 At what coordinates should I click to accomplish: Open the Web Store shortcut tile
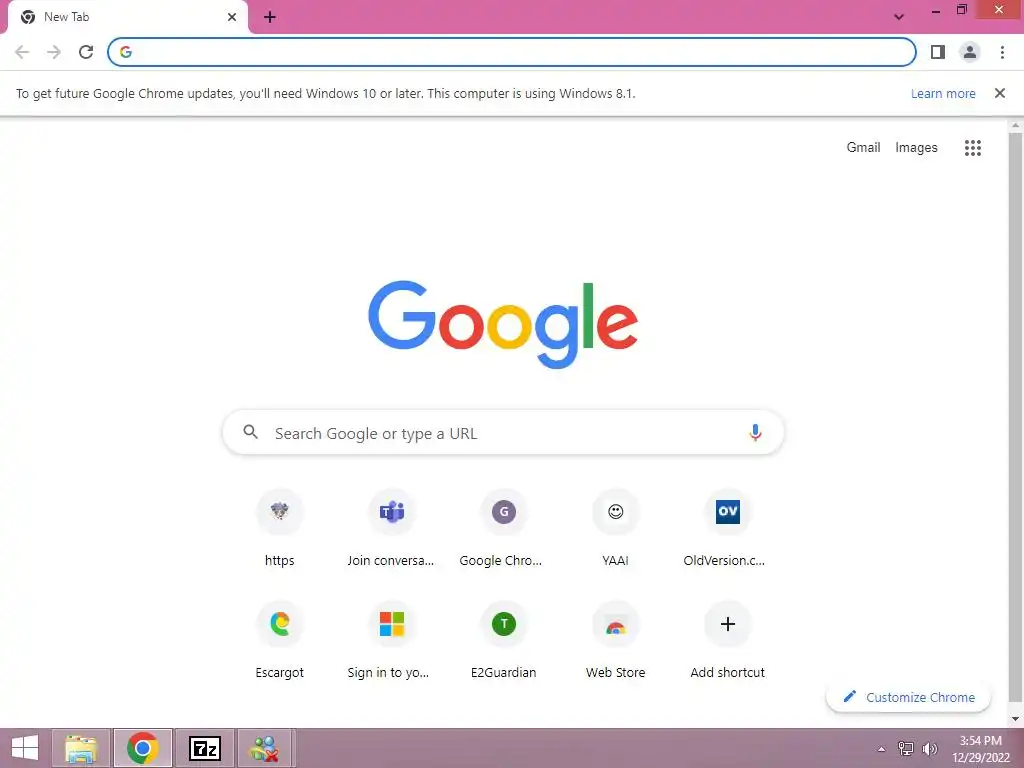pyautogui.click(x=615, y=641)
